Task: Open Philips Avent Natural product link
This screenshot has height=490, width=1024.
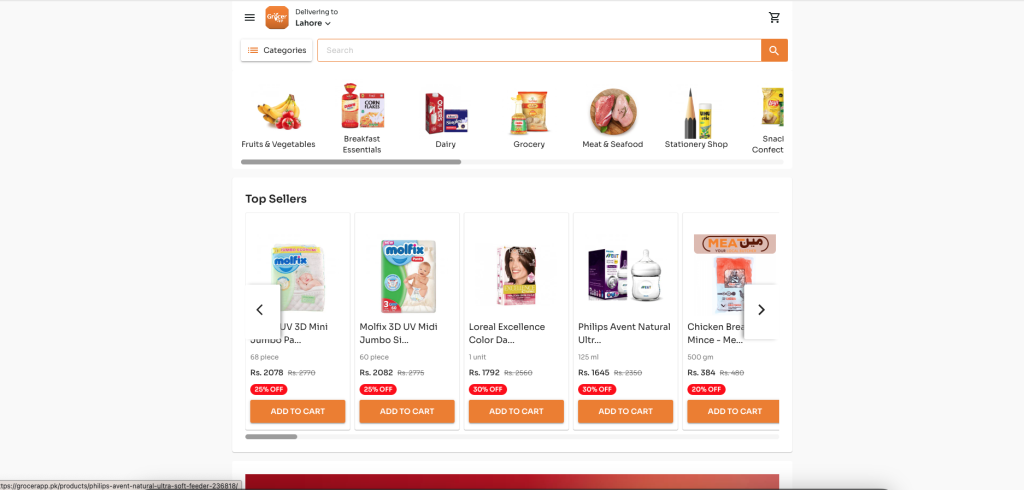Action: point(624,333)
